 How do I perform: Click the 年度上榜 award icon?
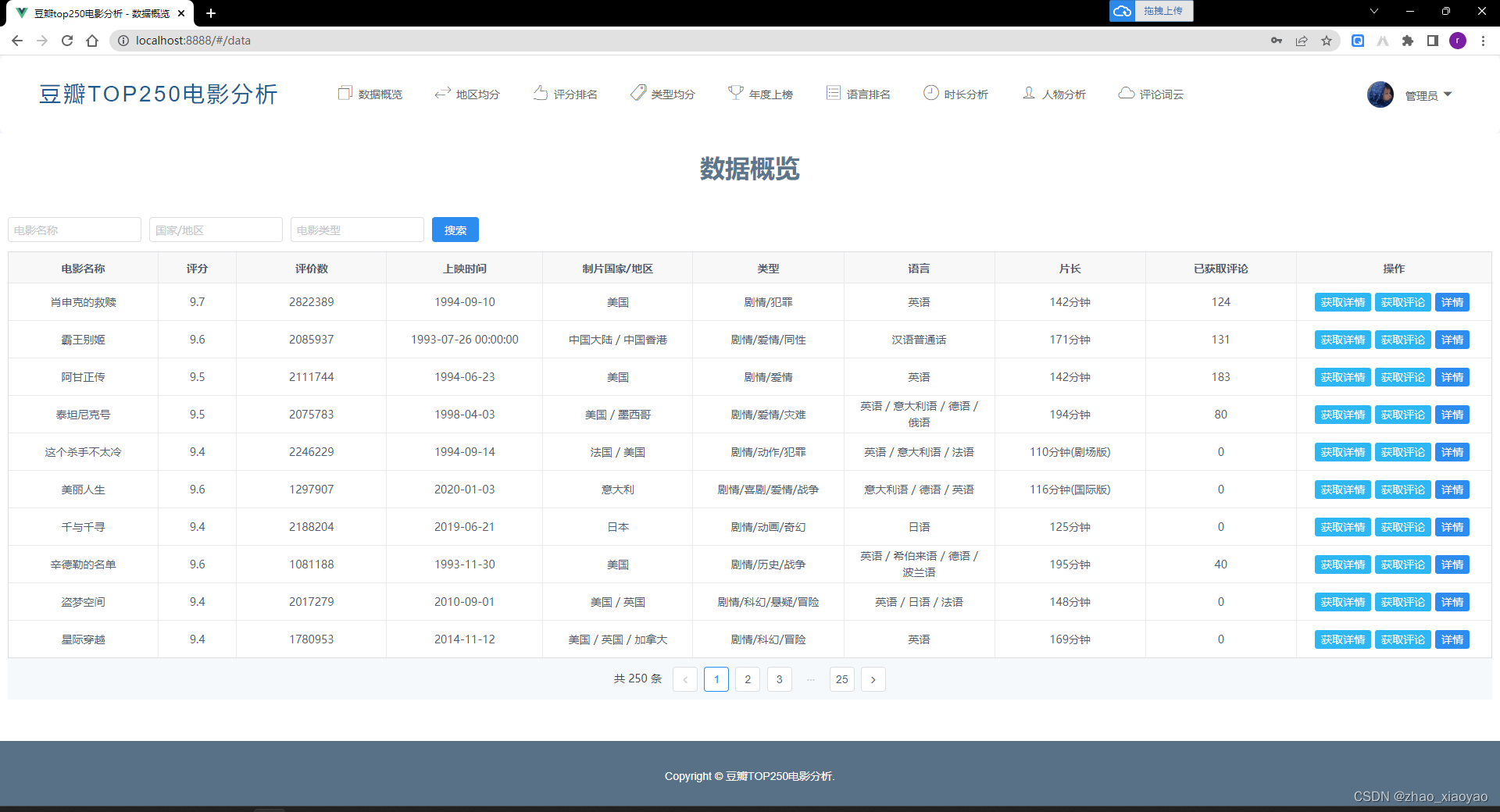click(735, 92)
